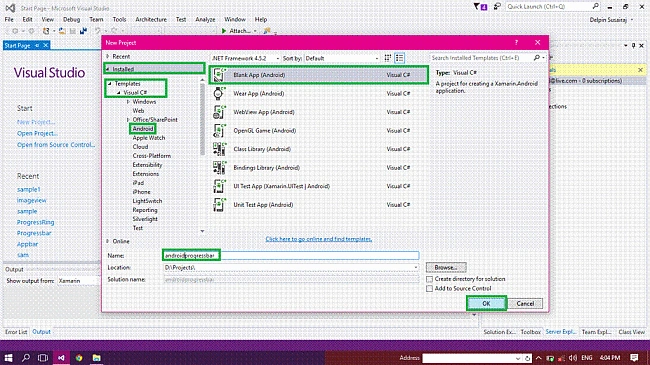This screenshot has height=365, width=650.
Task: Open the Debug menu
Action: pyautogui.click(x=71, y=19)
